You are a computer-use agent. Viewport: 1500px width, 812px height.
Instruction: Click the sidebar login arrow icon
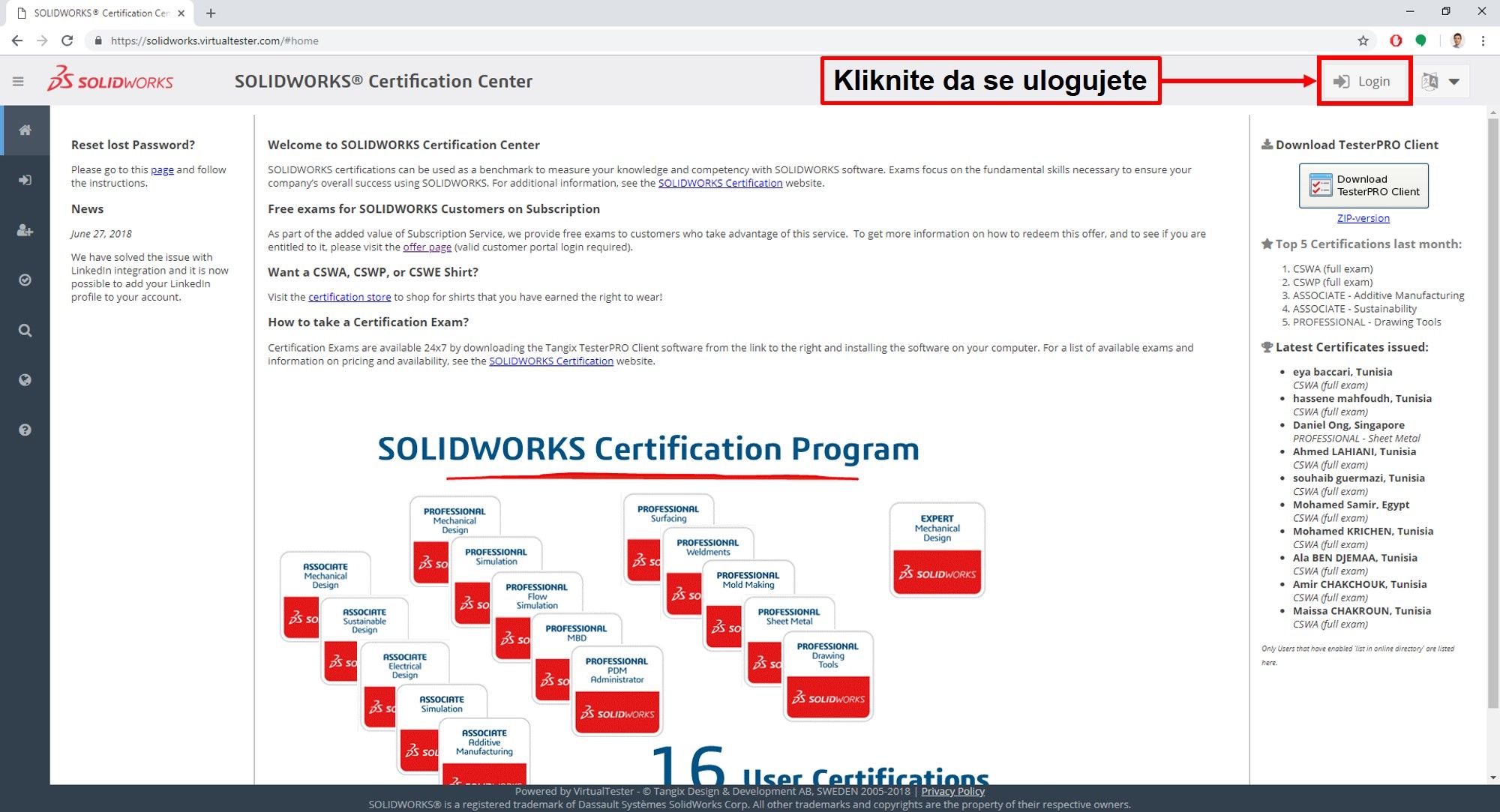click(x=25, y=180)
